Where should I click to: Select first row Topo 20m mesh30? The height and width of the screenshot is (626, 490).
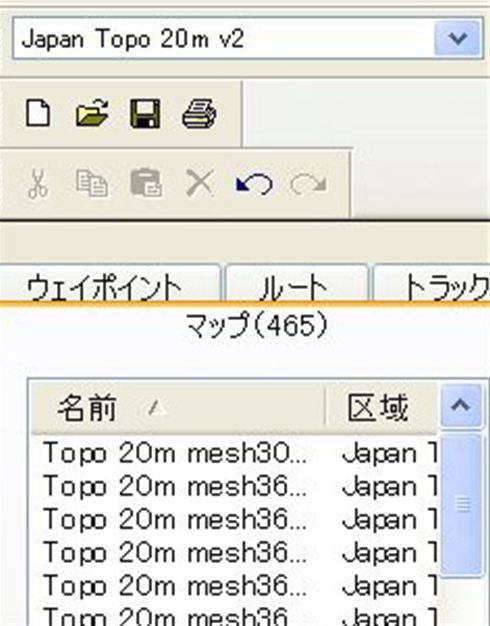234,454
